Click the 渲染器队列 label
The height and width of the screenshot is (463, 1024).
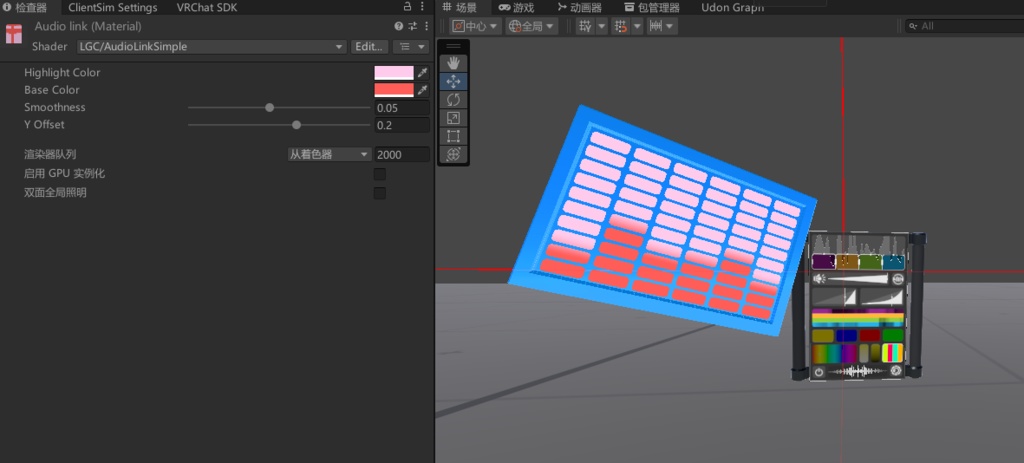point(50,155)
